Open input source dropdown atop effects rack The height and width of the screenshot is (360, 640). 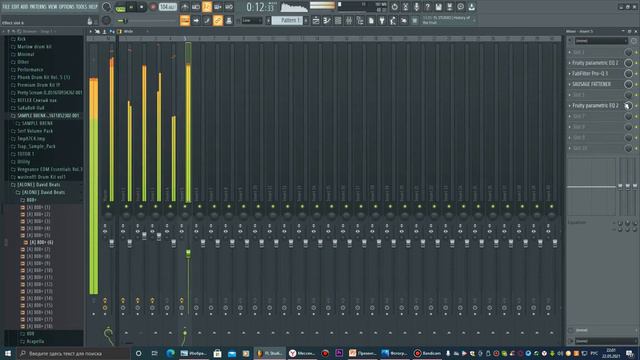(x=600, y=41)
